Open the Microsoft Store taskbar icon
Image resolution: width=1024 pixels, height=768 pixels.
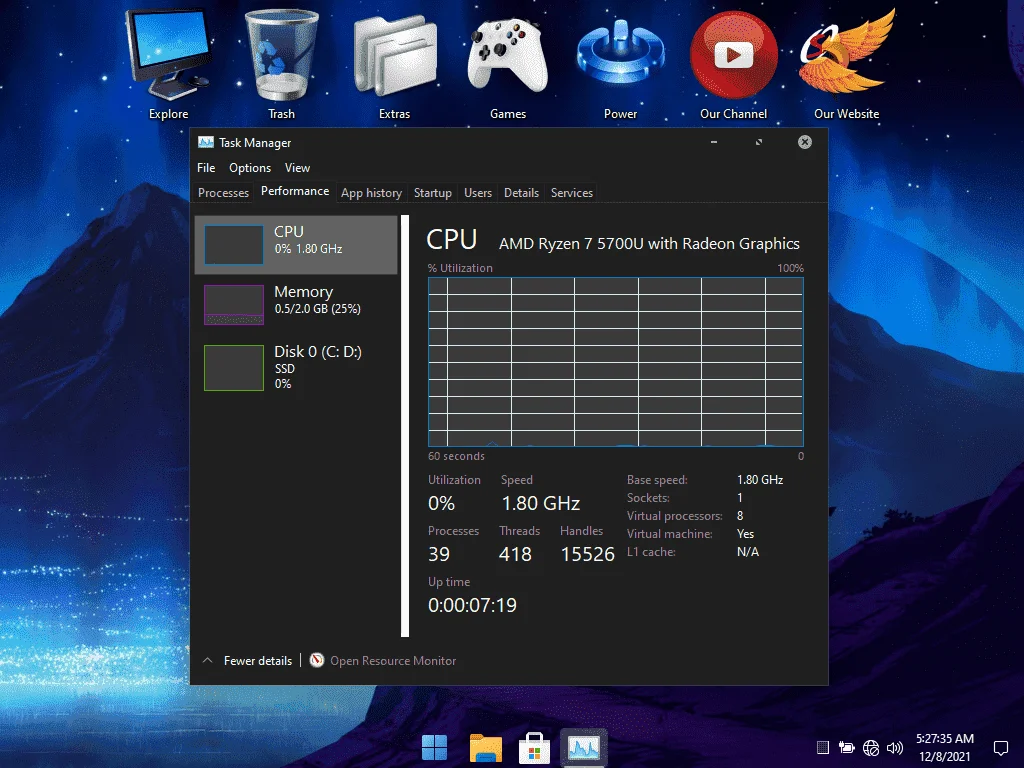[534, 748]
